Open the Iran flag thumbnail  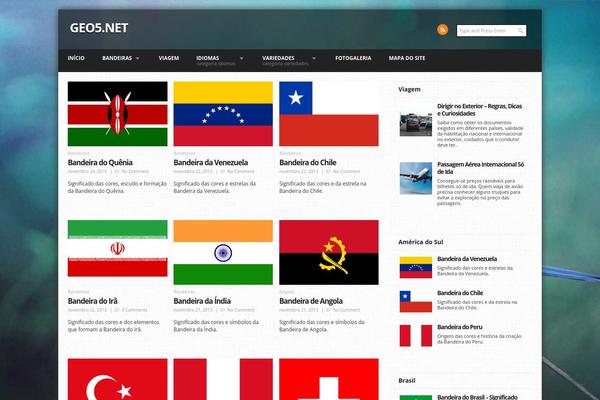pyautogui.click(x=117, y=248)
